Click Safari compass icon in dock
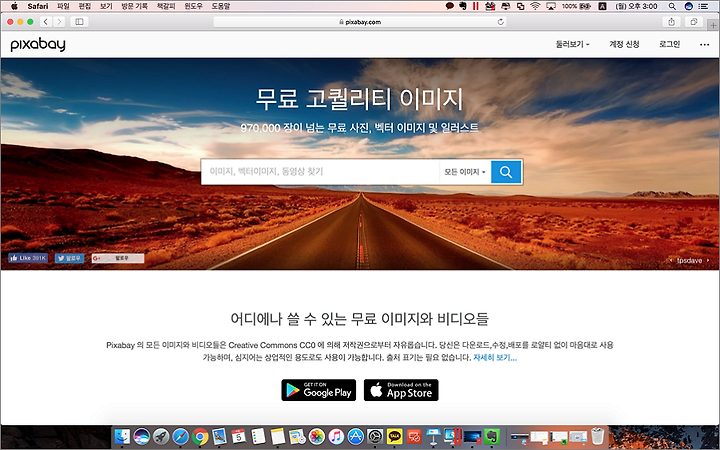The width and height of the screenshot is (720, 450). tap(180, 436)
